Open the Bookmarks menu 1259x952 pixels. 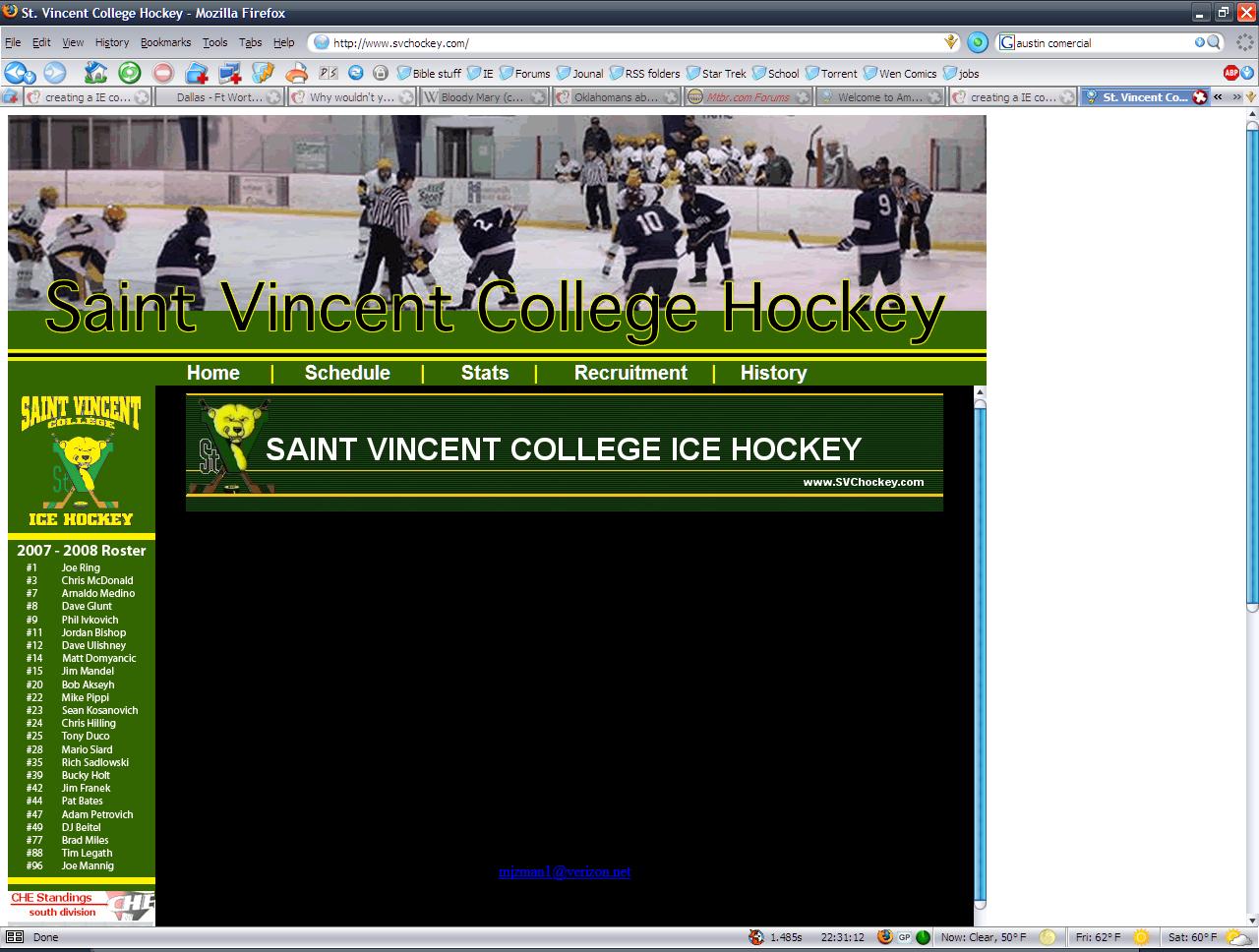165,42
